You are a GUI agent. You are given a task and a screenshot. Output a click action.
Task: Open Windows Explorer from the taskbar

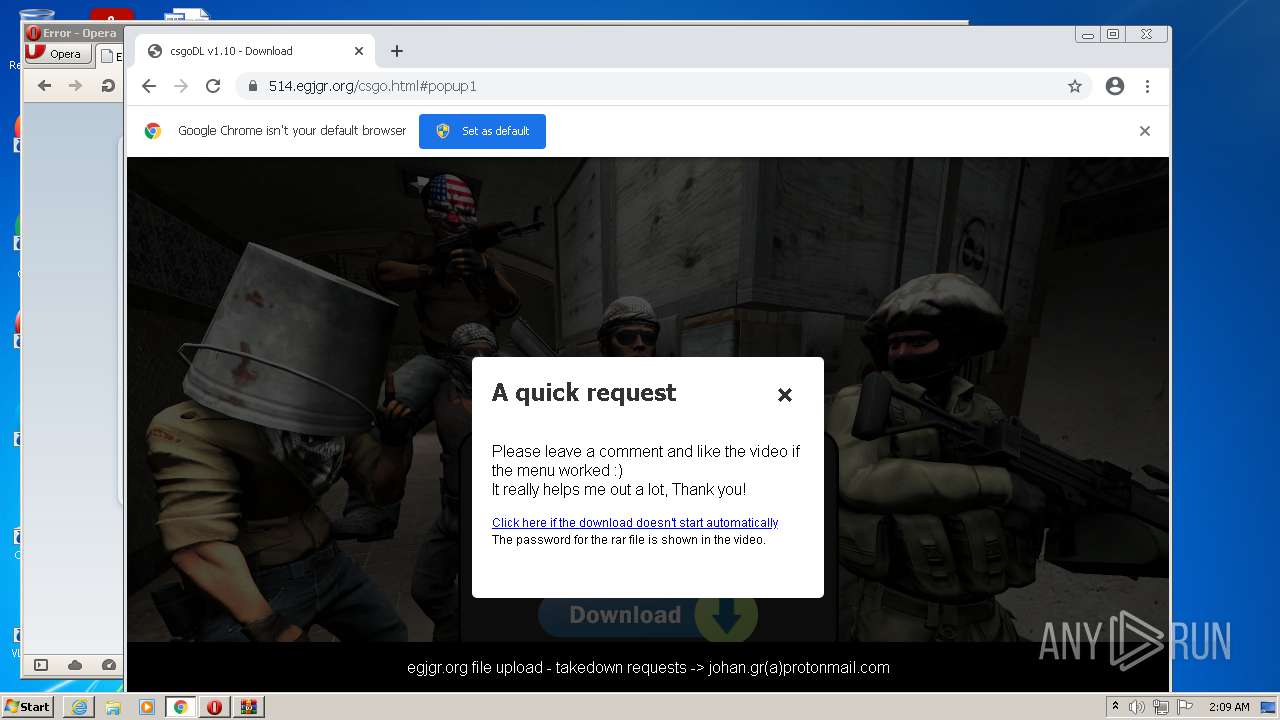(113, 707)
